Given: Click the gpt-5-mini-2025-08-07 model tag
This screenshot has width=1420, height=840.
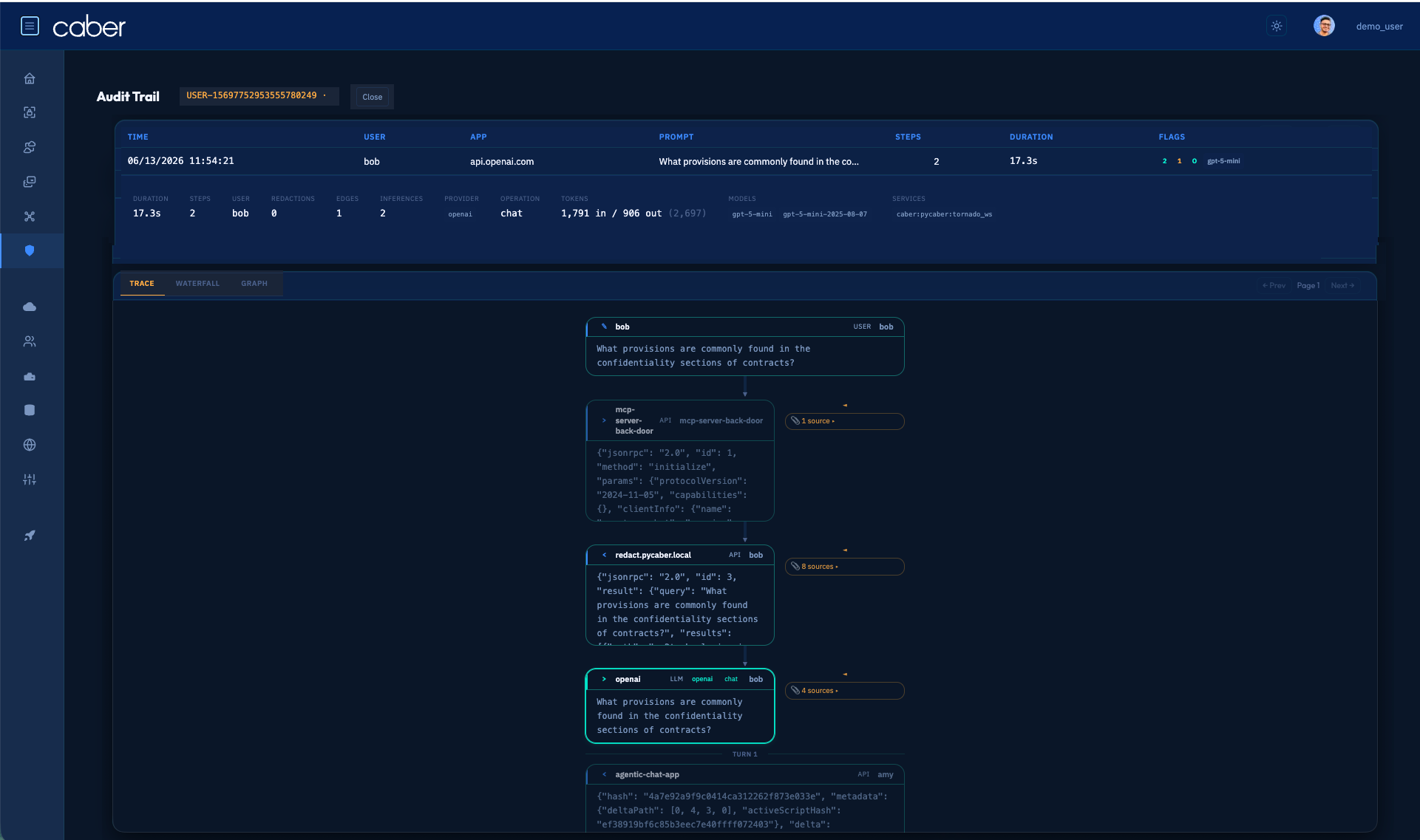Looking at the screenshot, I should pos(825,214).
